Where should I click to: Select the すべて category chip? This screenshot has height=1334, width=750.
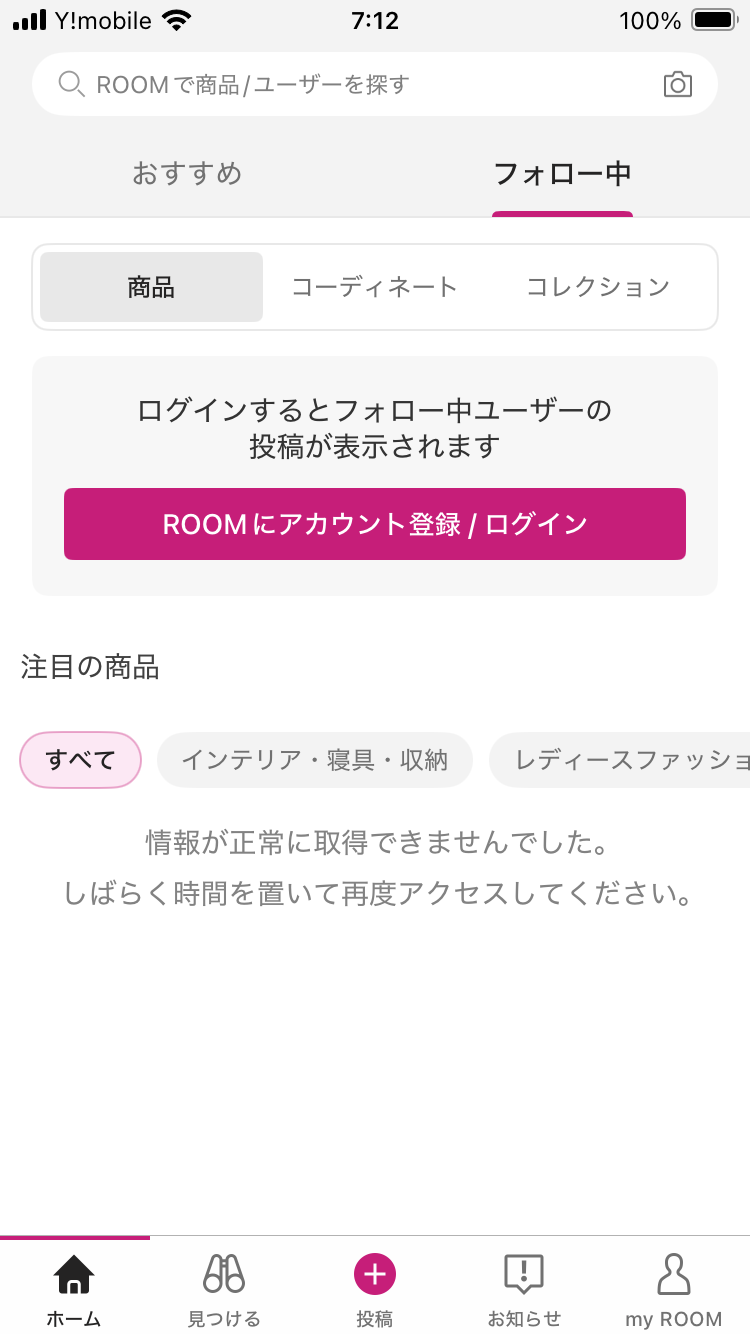click(81, 760)
